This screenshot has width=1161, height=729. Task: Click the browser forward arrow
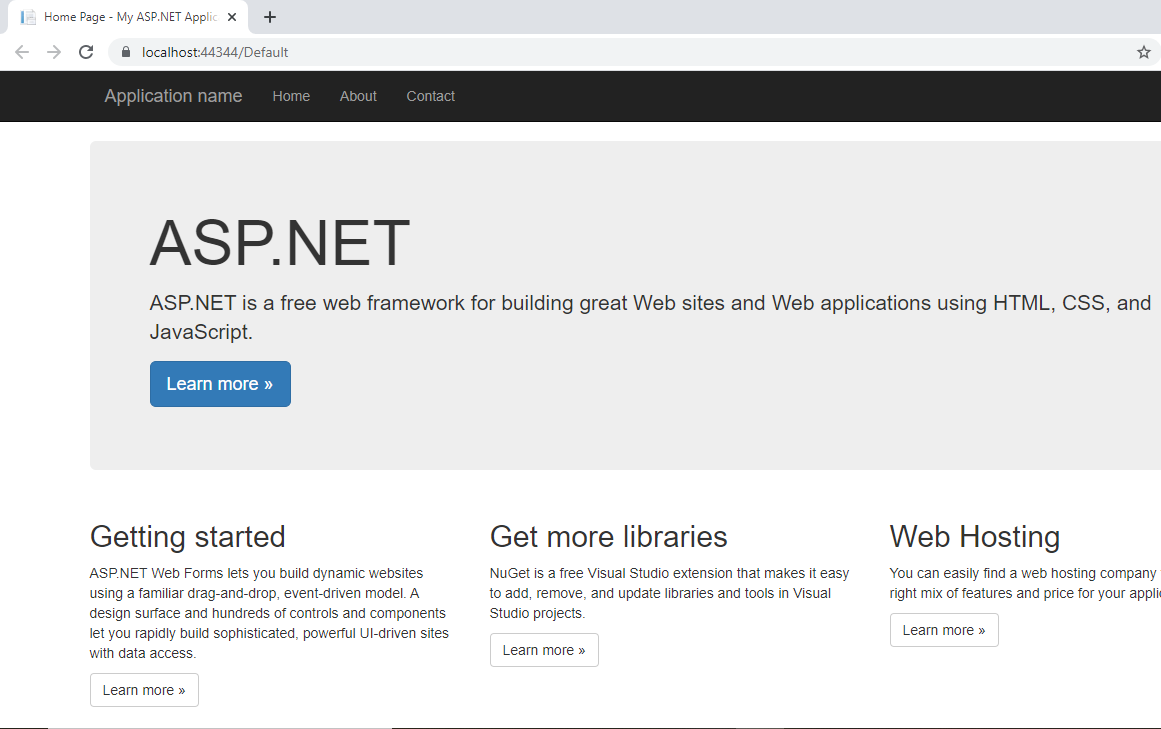53,52
